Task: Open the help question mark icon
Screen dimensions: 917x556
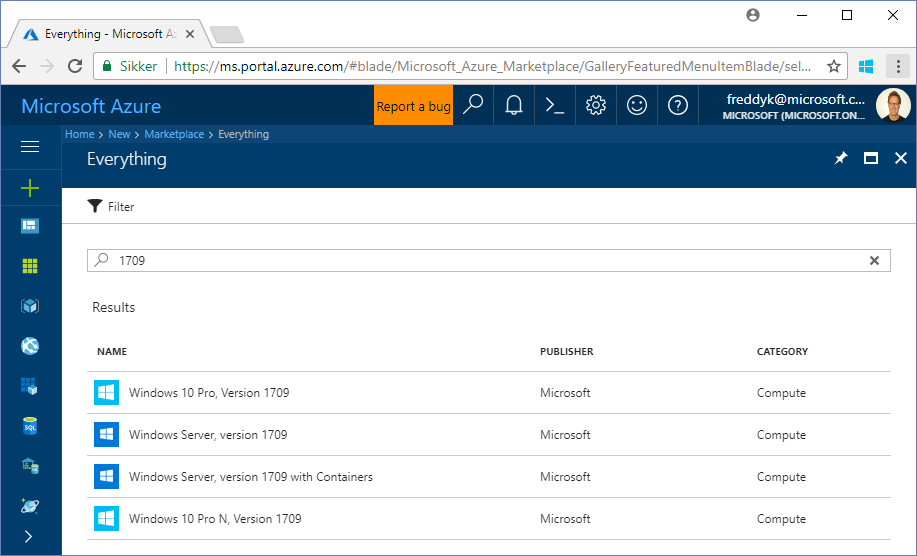Action: tap(678, 105)
